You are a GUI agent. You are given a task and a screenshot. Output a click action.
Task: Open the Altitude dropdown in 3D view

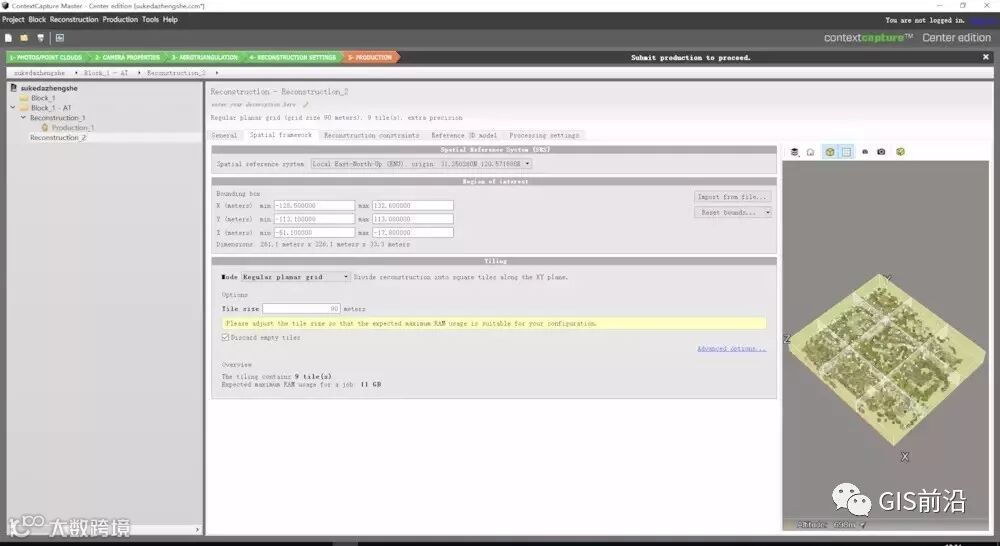click(x=863, y=525)
